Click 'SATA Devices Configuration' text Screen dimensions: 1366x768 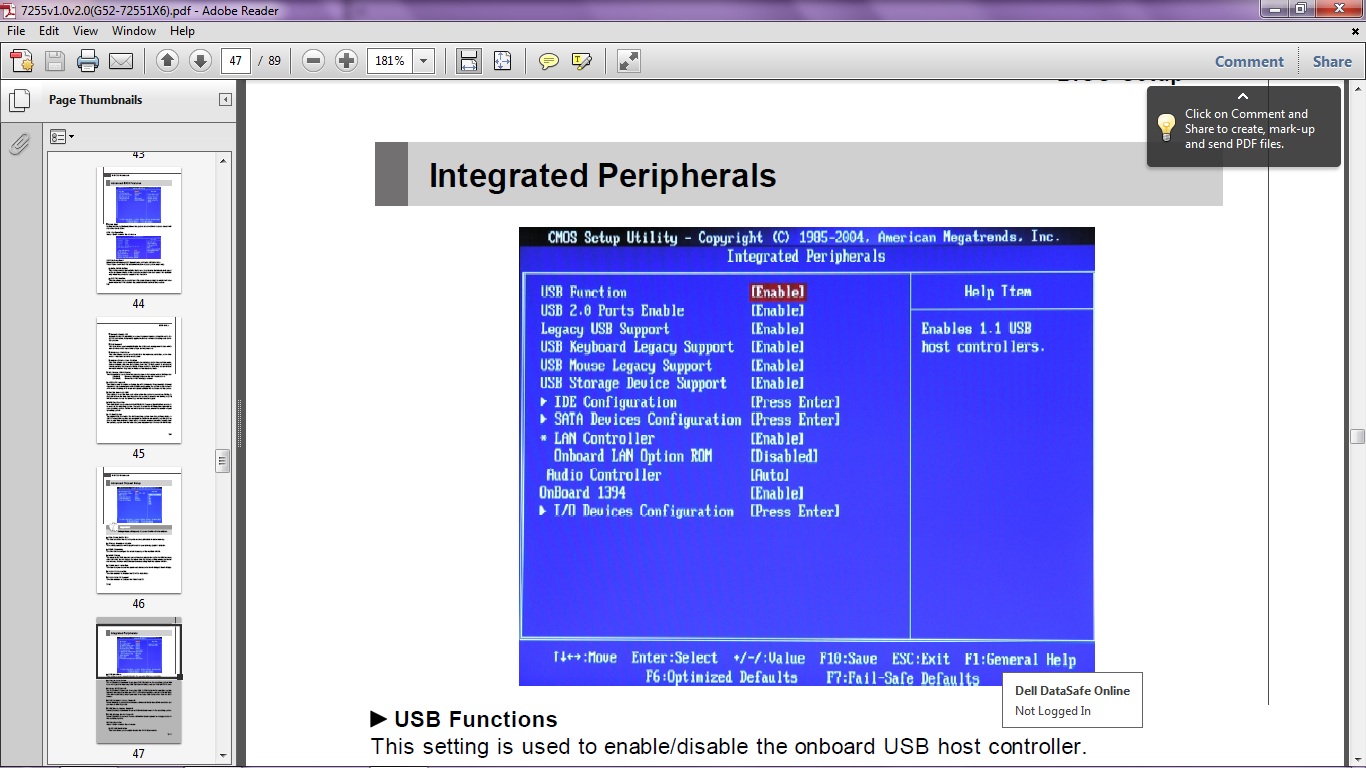(647, 420)
